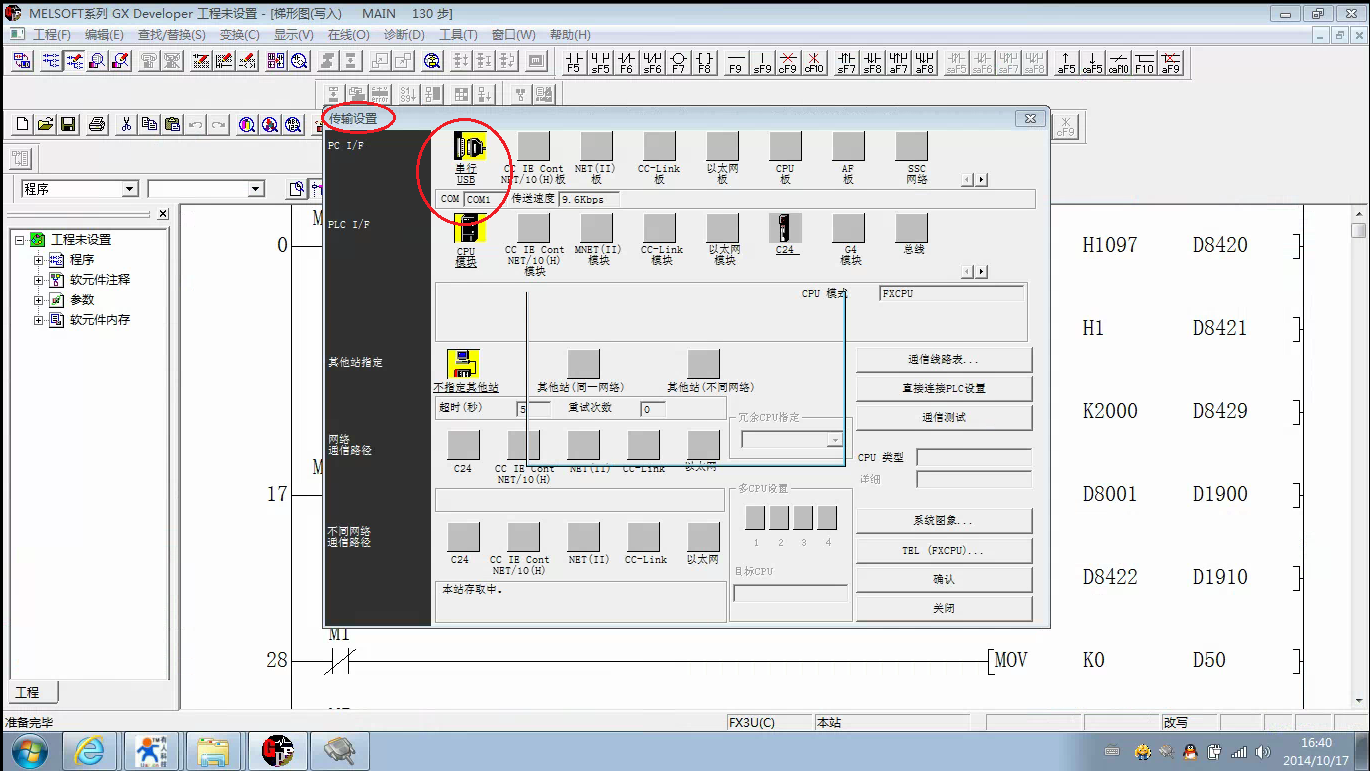Expand 软元件内存 tree node
The image size is (1370, 771).
39,320
